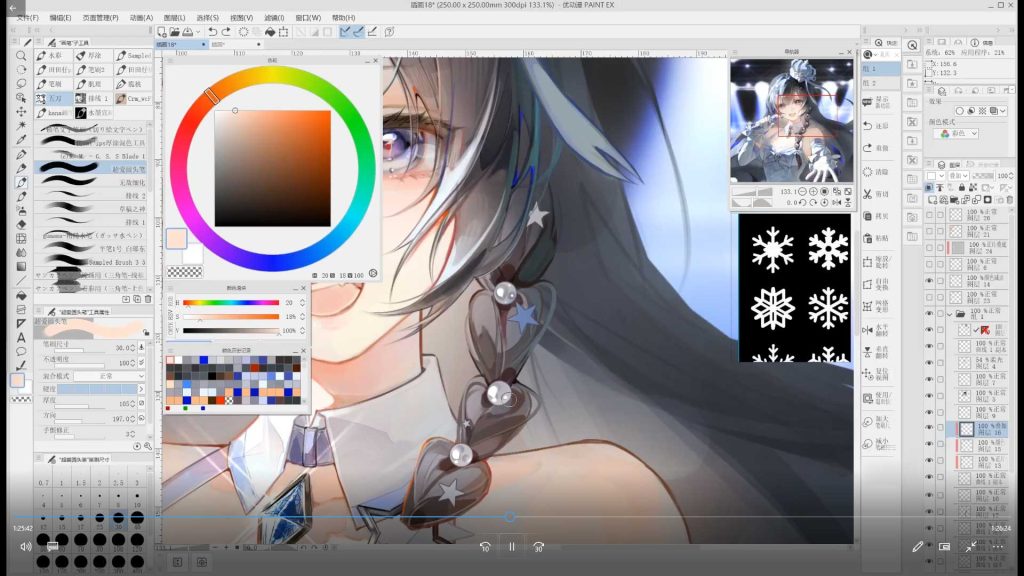Click the Redo arrow in command bar
This screenshot has height=576, width=1024.
[x=226, y=32]
